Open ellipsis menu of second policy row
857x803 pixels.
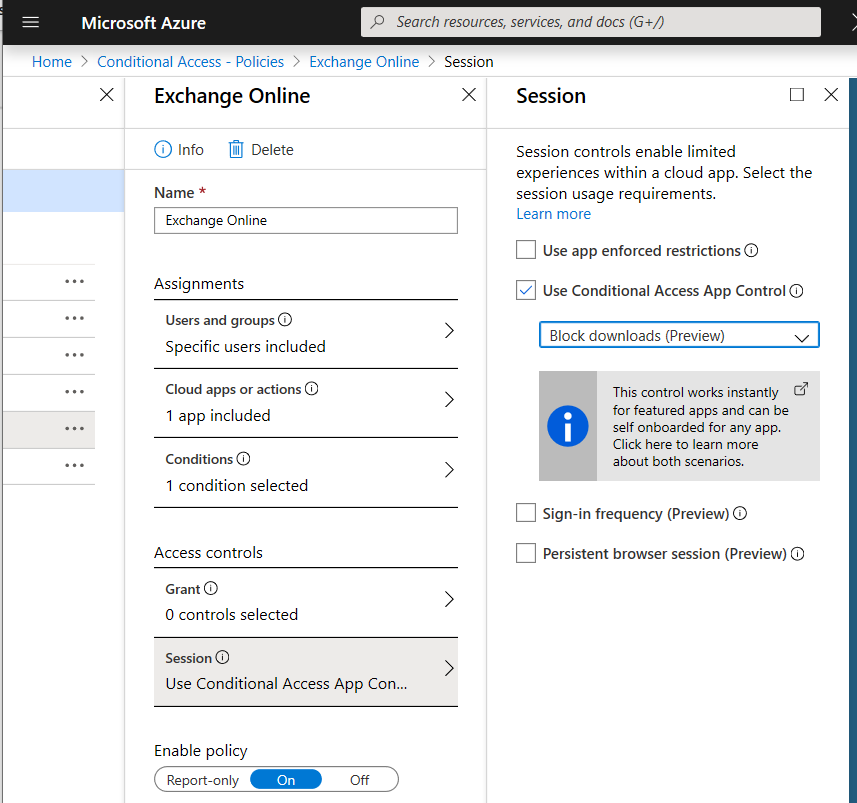pos(74,318)
